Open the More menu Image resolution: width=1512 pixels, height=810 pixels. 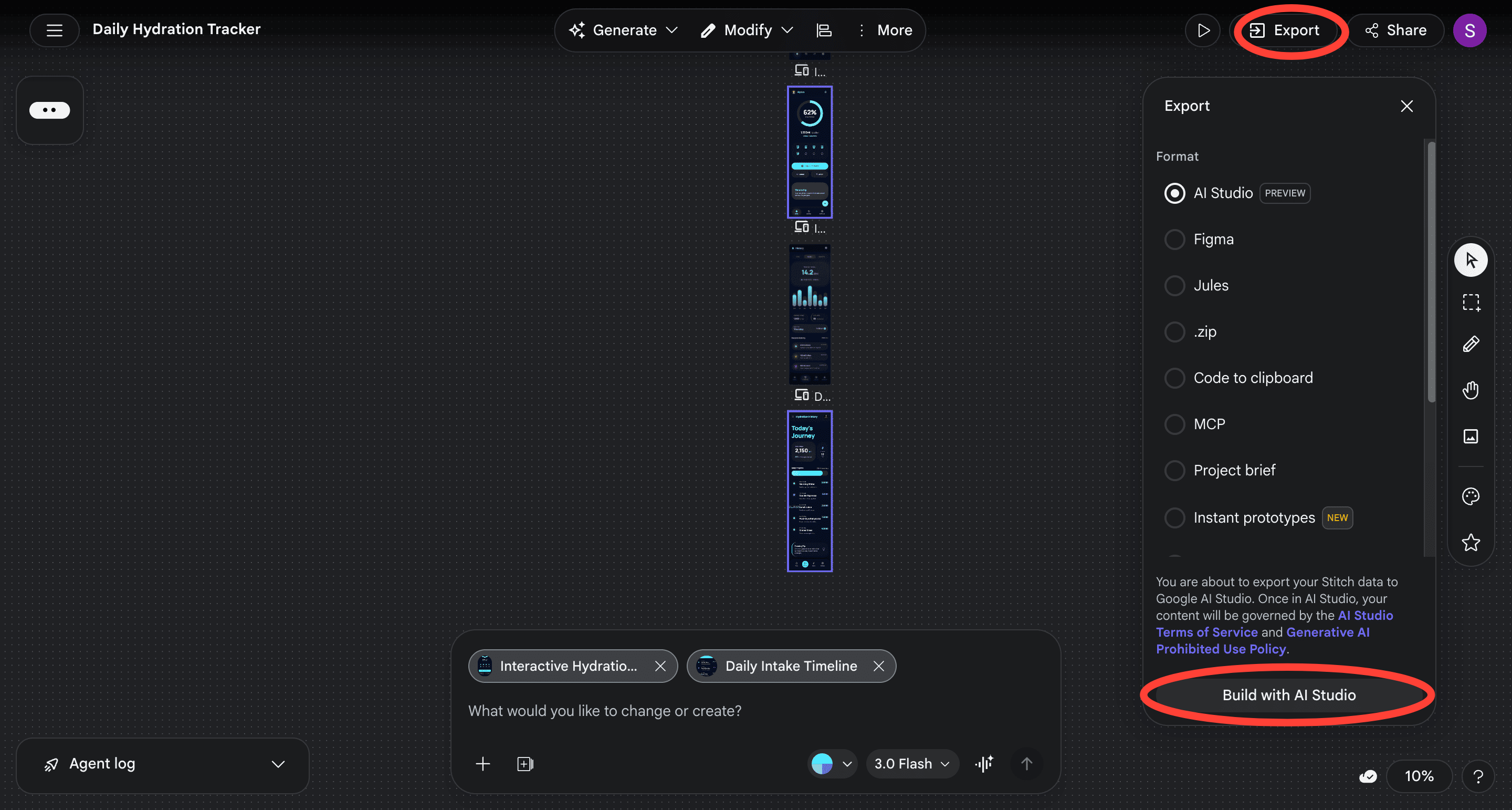point(885,30)
